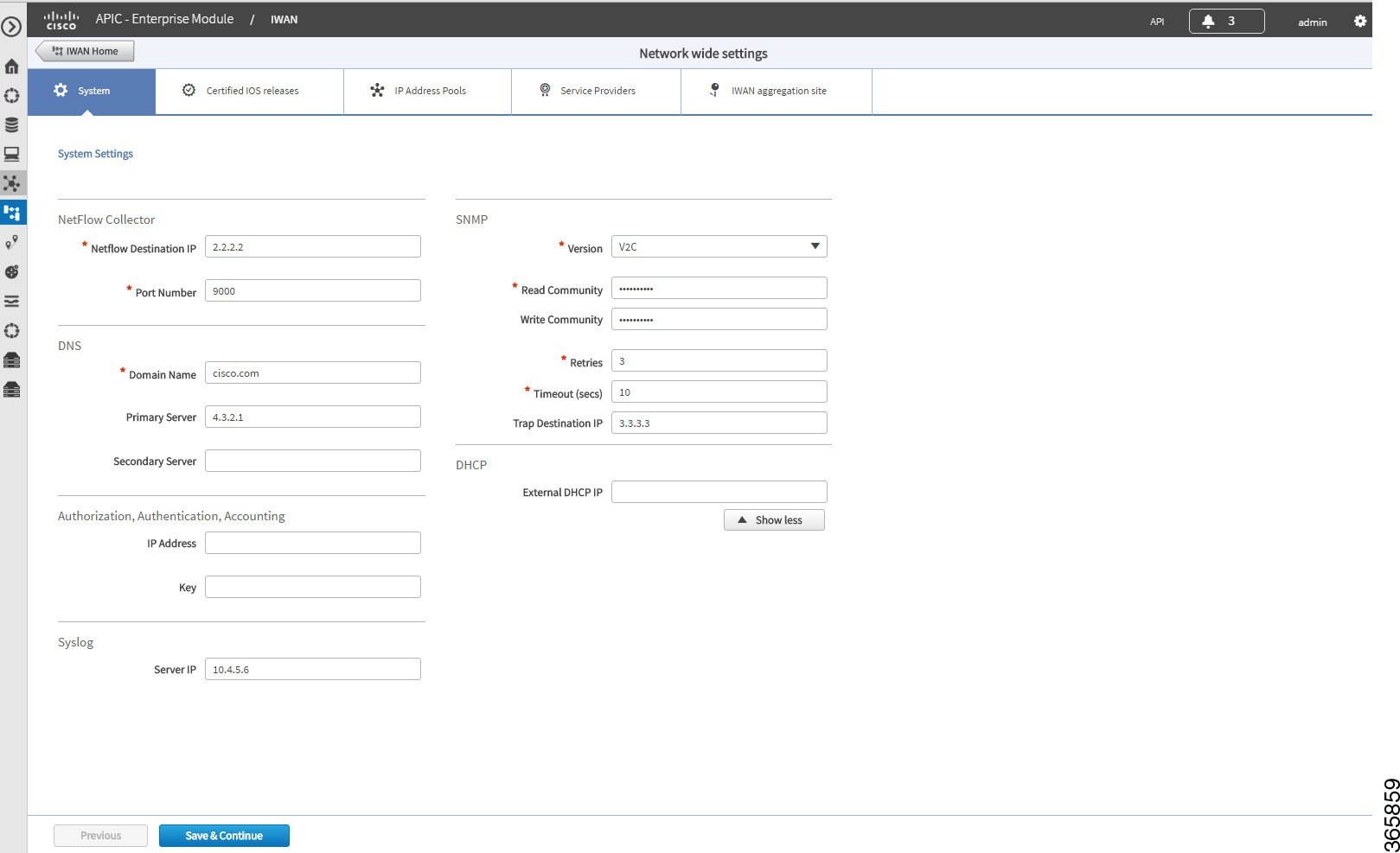Screen dimensions: 1400x853
Task: Click the Previous button
Action: point(100,836)
